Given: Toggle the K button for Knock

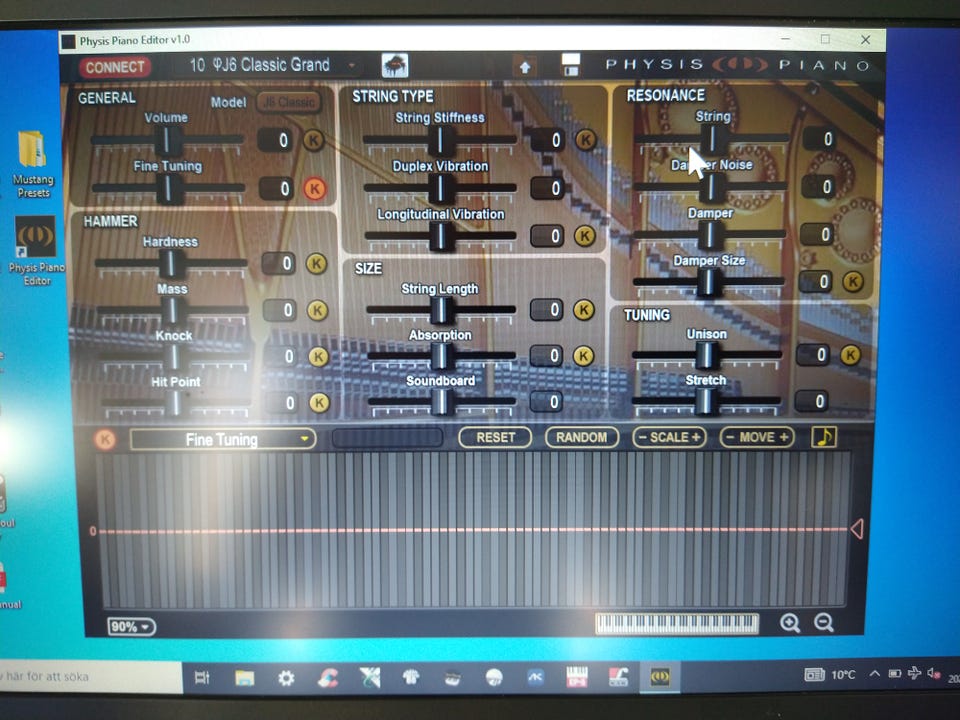Looking at the screenshot, I should click(318, 356).
